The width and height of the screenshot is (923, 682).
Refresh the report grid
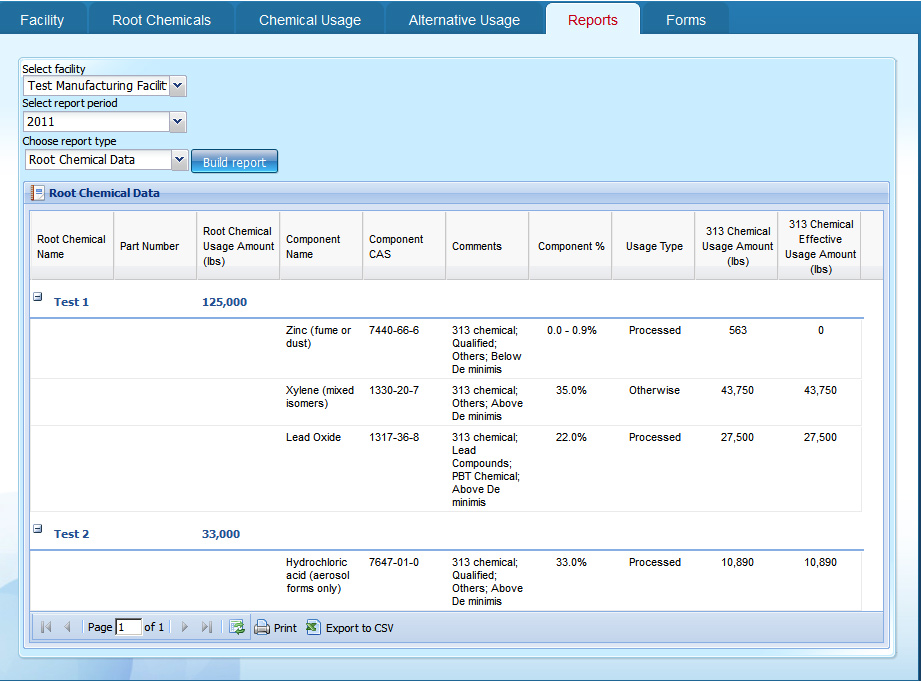tap(237, 627)
